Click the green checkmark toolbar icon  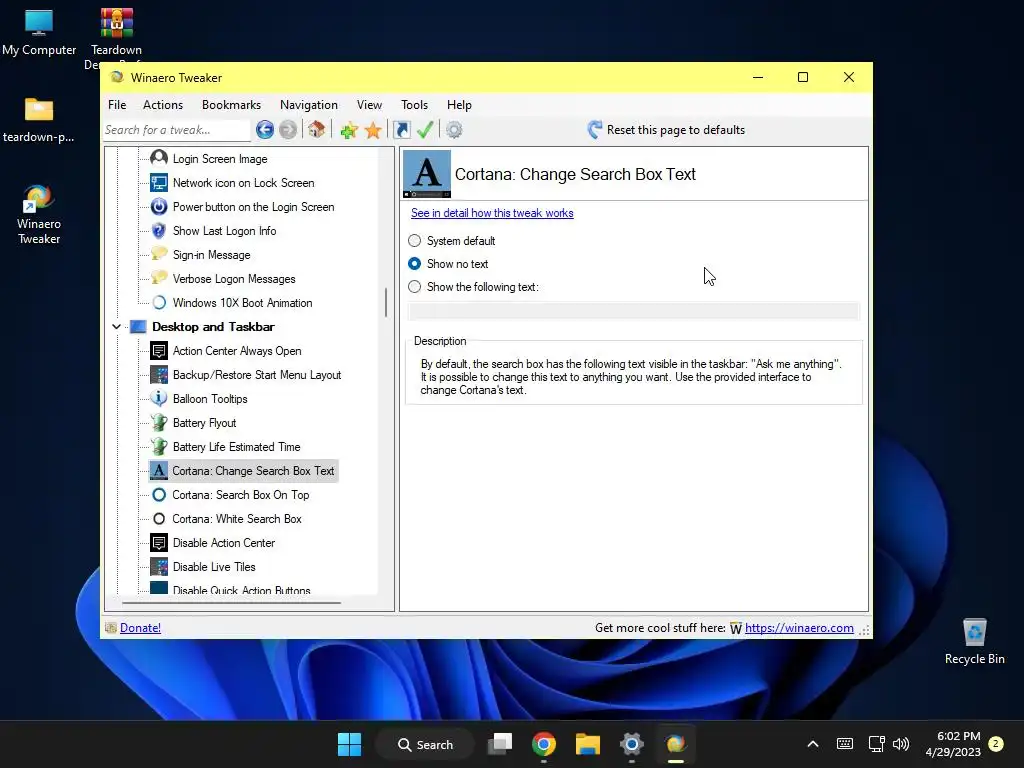click(425, 129)
